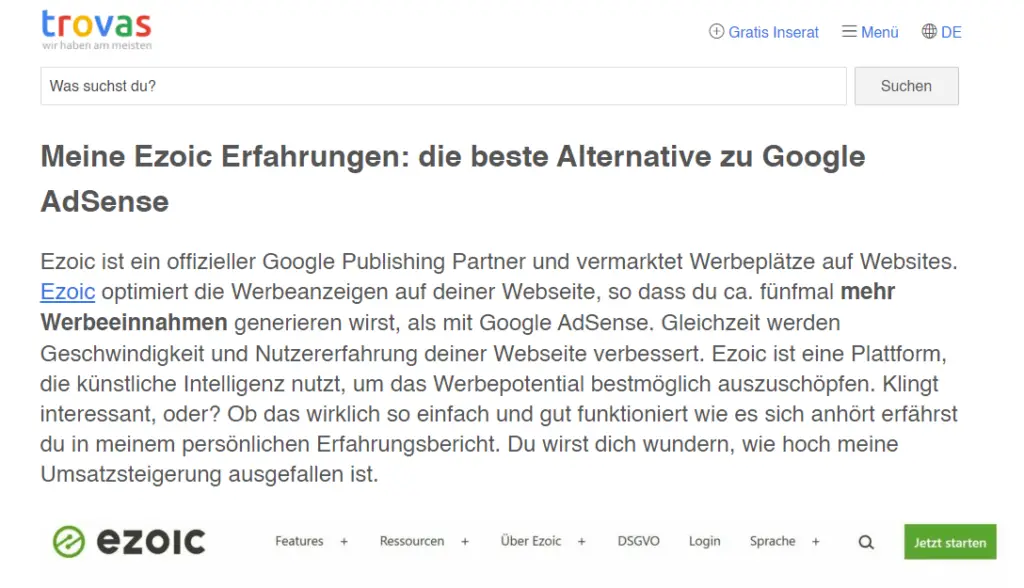Open the Menü navigation item

pos(880,32)
